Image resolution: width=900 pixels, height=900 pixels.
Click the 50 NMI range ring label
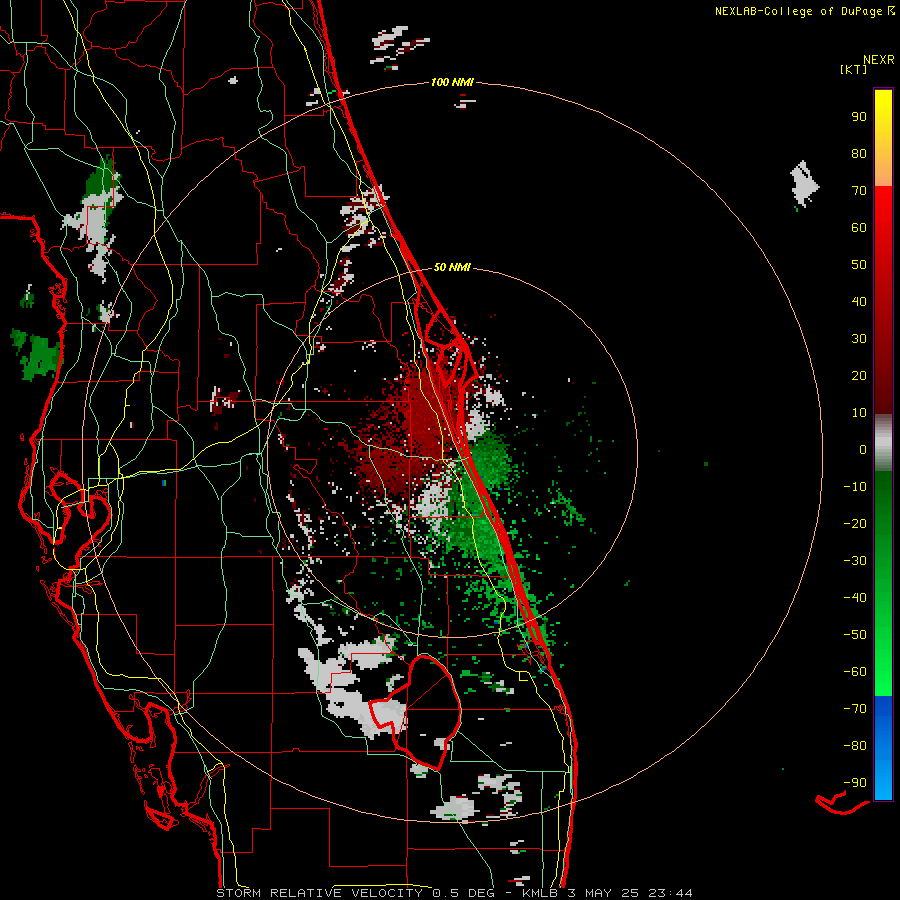(x=452, y=267)
